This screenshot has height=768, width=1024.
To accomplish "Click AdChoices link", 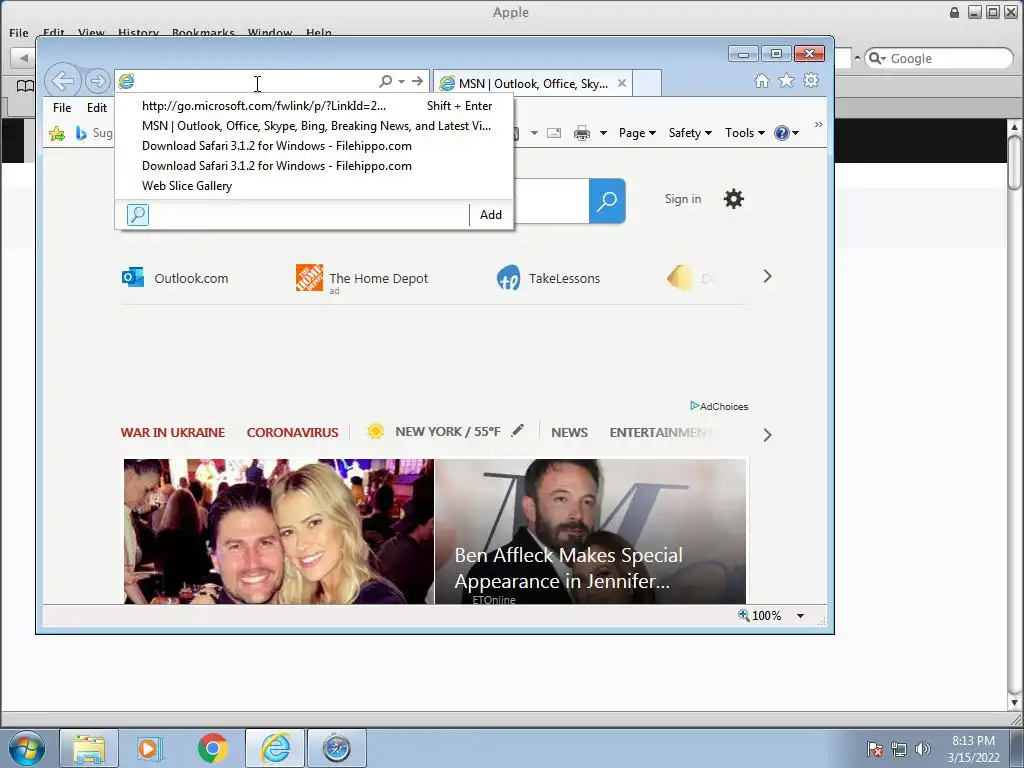I will click(x=719, y=406).
